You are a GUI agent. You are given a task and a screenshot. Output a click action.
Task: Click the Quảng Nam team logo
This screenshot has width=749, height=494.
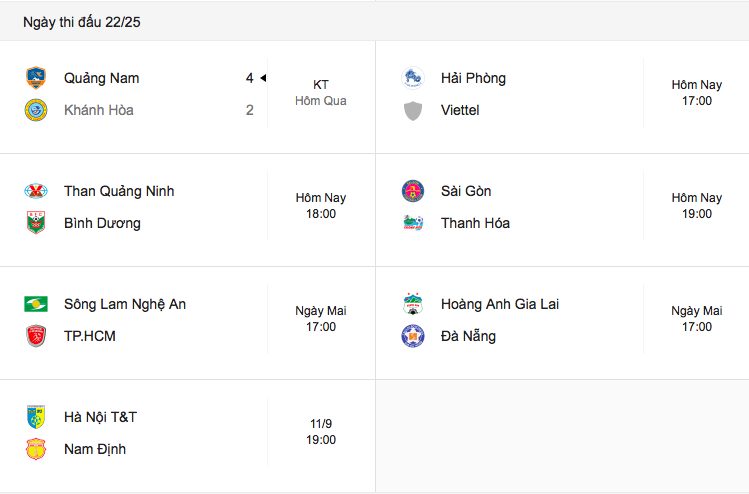[x=36, y=78]
